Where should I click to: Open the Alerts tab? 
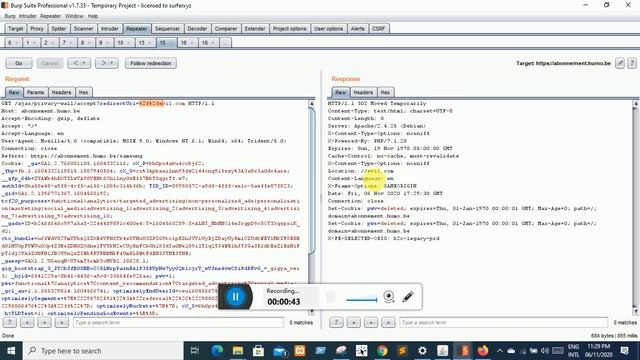pyautogui.click(x=358, y=29)
